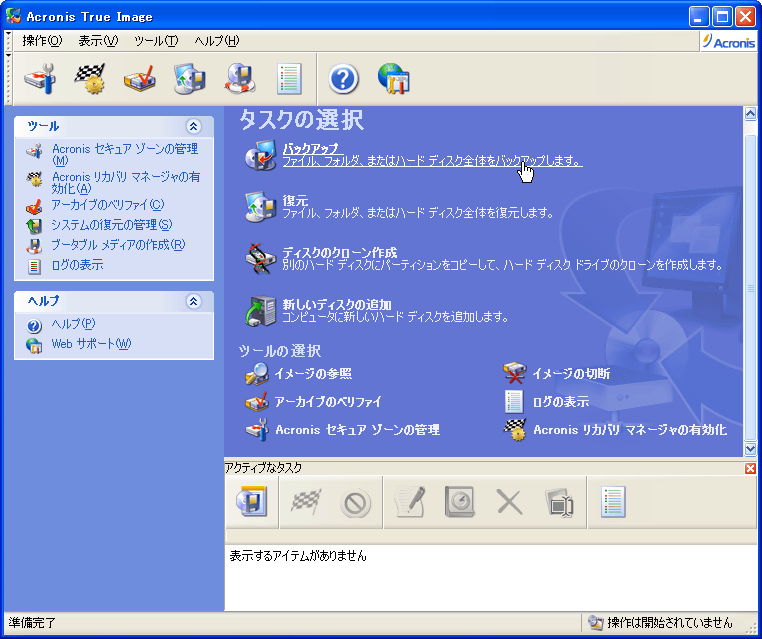Click the バックアップ task icon
The width and height of the screenshot is (762, 639).
click(260, 155)
